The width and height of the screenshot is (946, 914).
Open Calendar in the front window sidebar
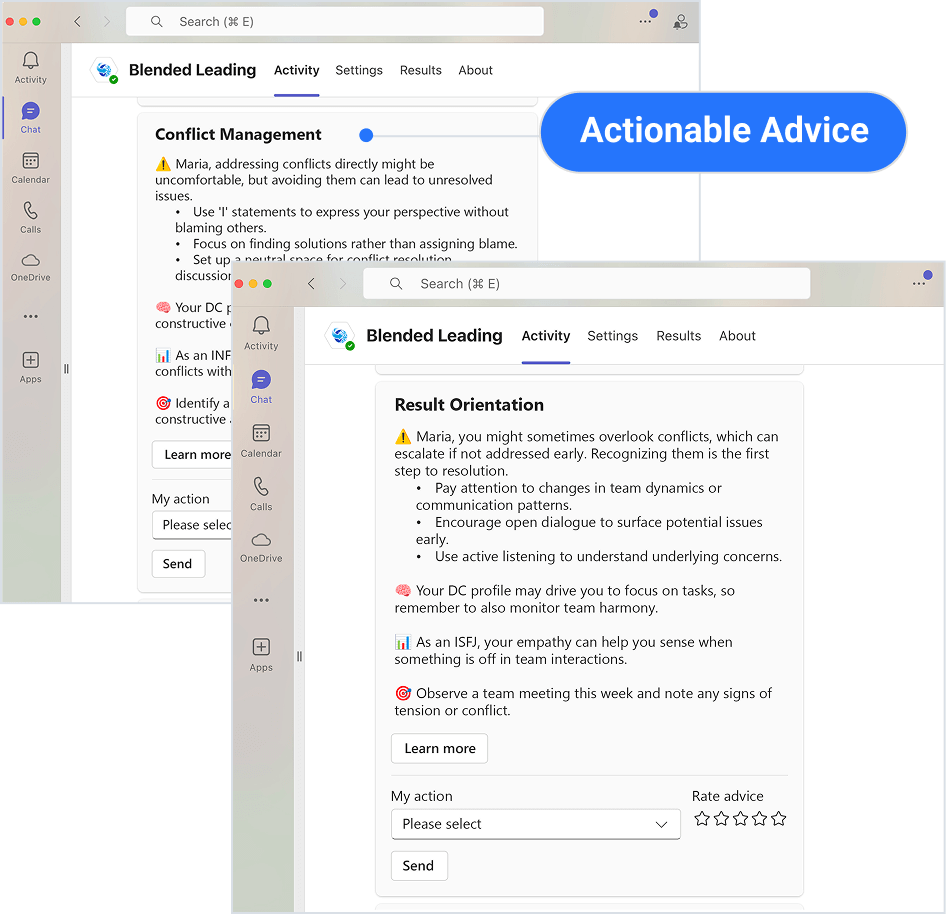coord(261,439)
